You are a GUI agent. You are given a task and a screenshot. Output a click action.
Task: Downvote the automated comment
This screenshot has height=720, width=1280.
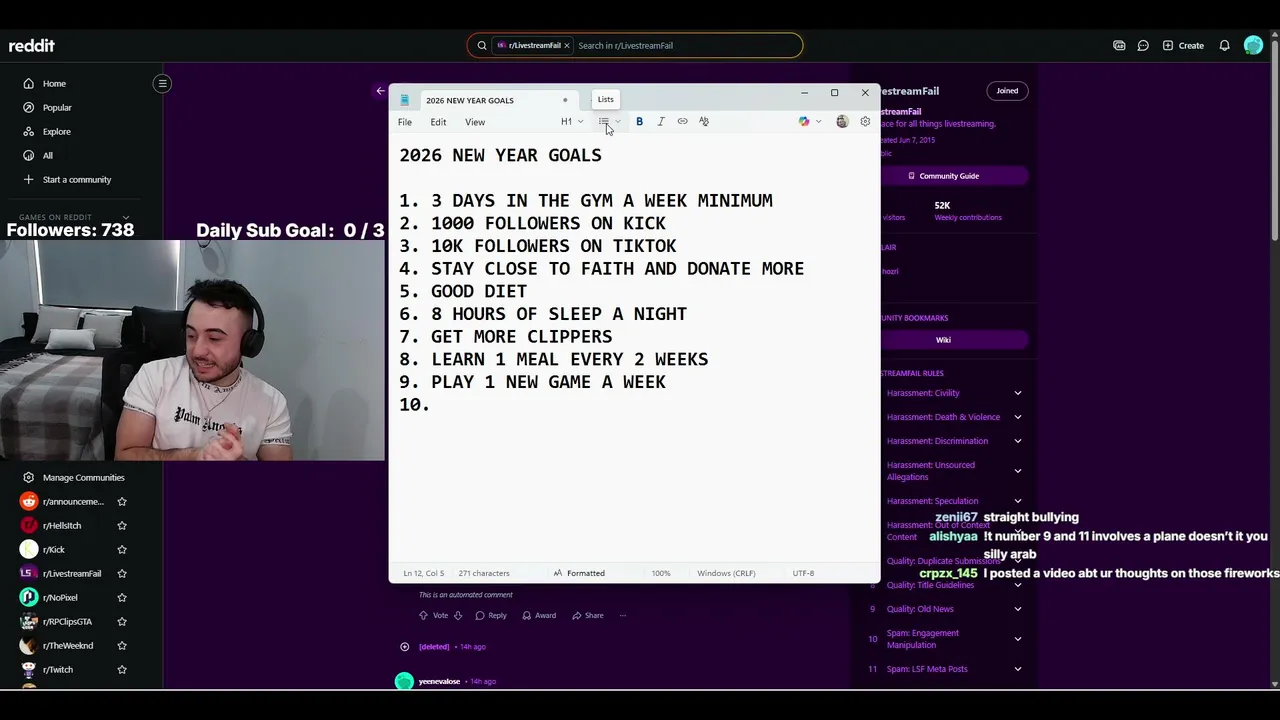pos(458,616)
